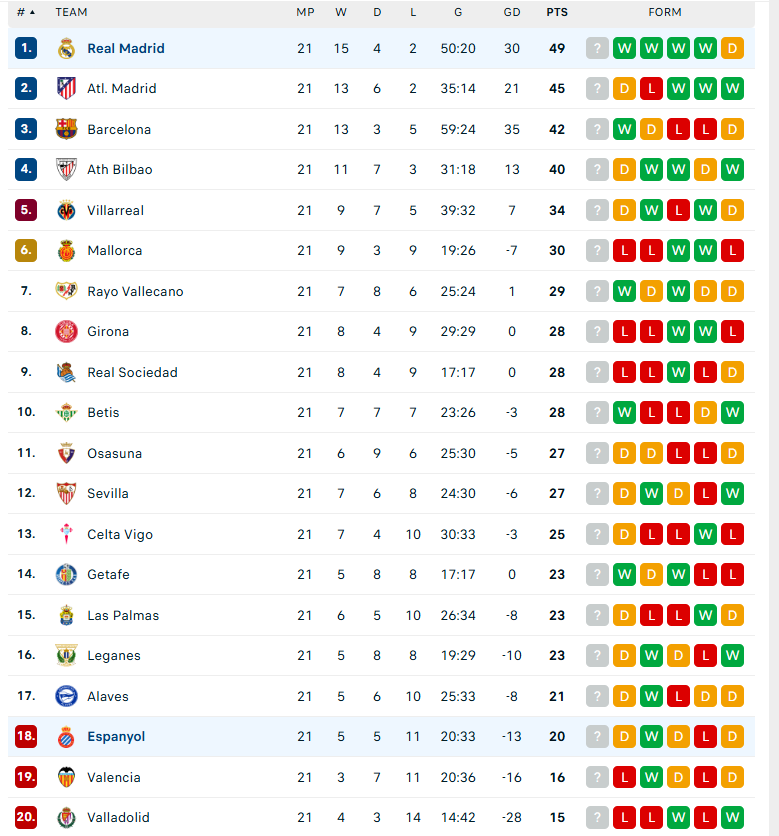Click Atl. Madrid's upcoming match question mark

(x=597, y=89)
